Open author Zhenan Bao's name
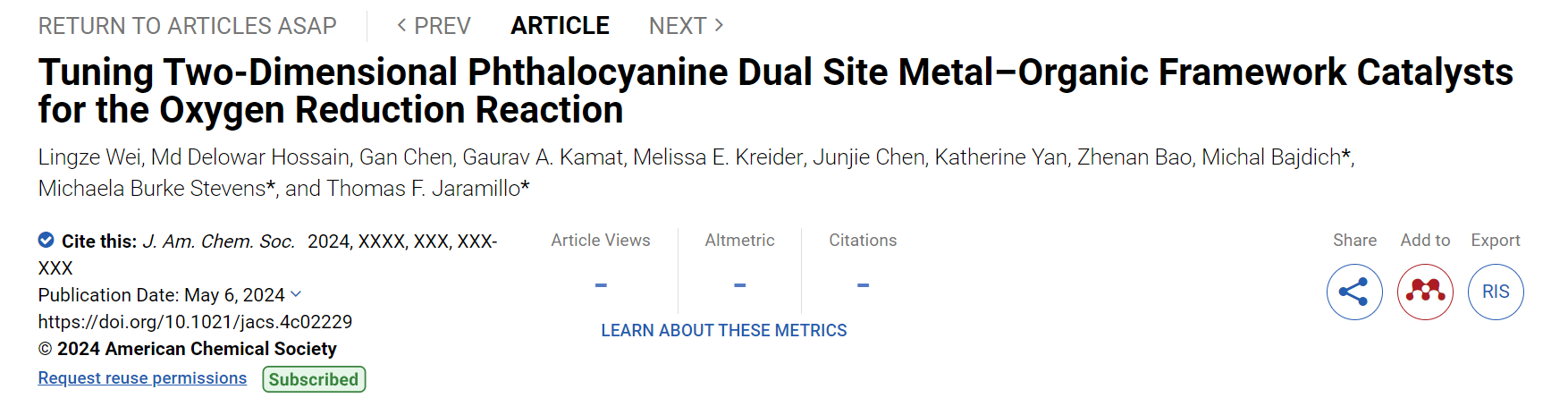1568x415 pixels. click(x=1134, y=157)
